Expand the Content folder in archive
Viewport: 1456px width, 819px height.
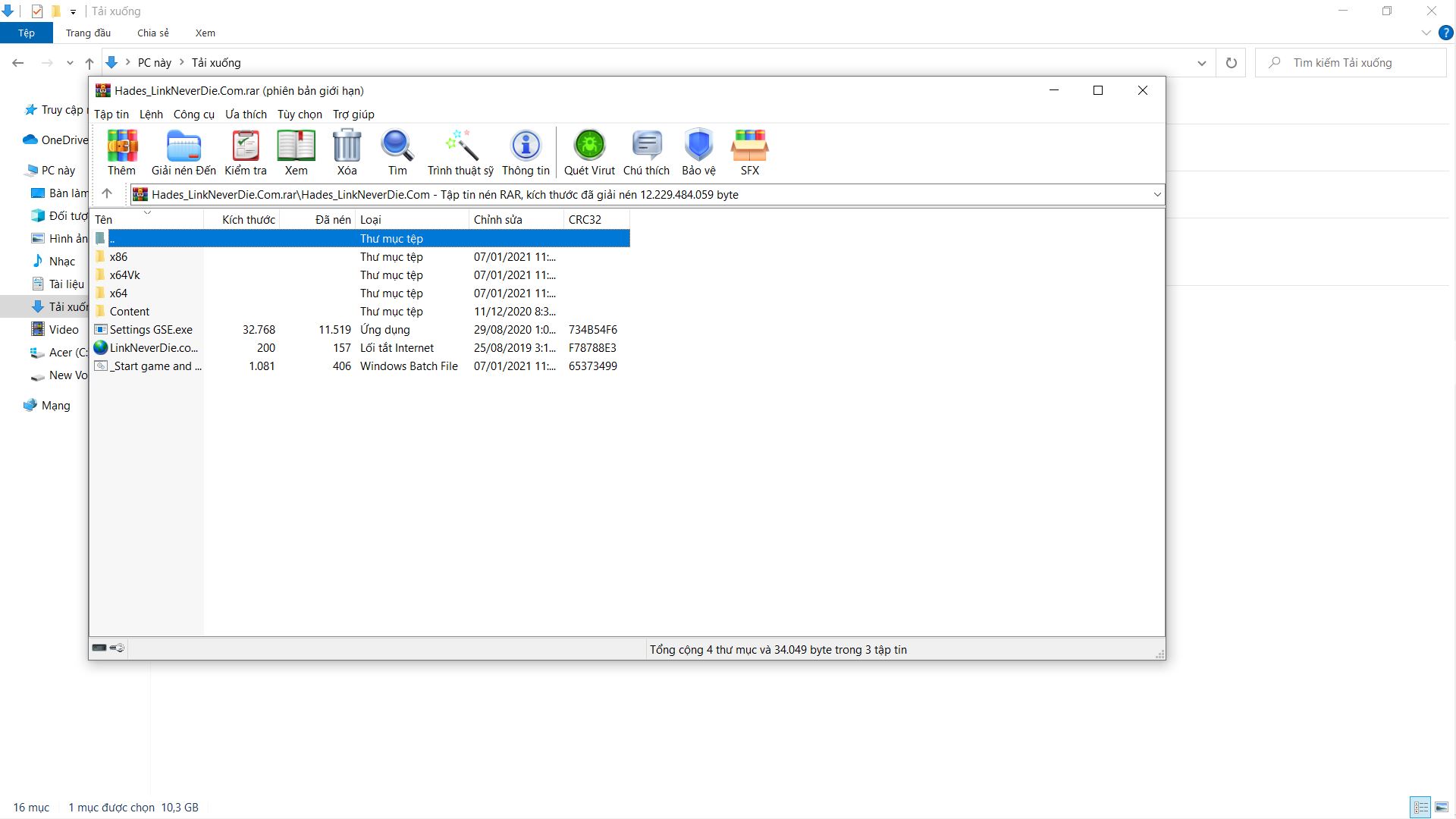coord(129,311)
